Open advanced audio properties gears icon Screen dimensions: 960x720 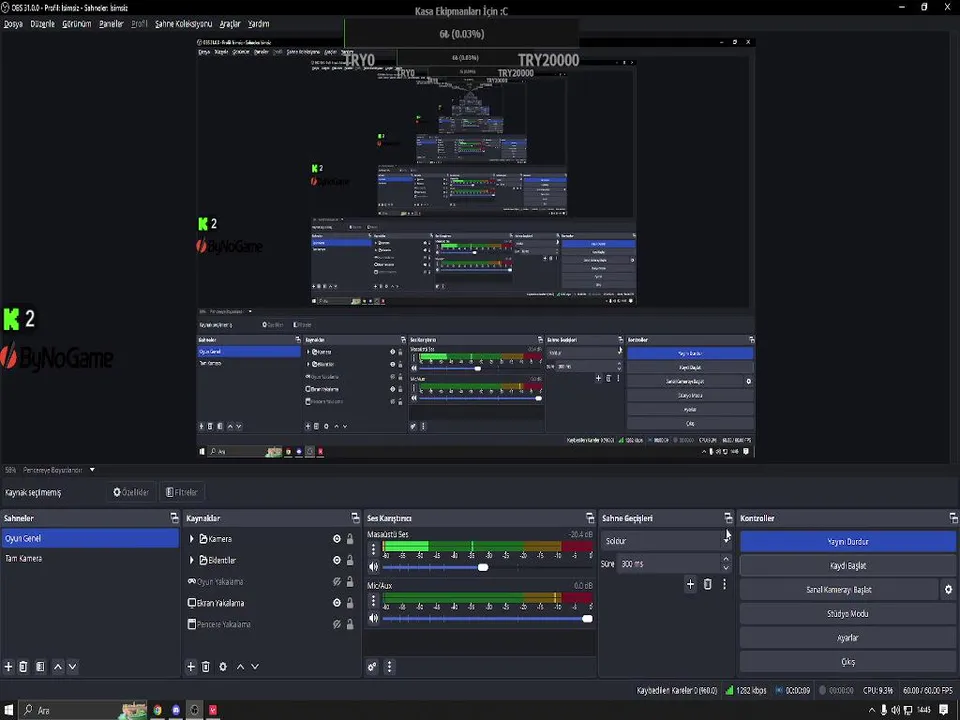(372, 667)
